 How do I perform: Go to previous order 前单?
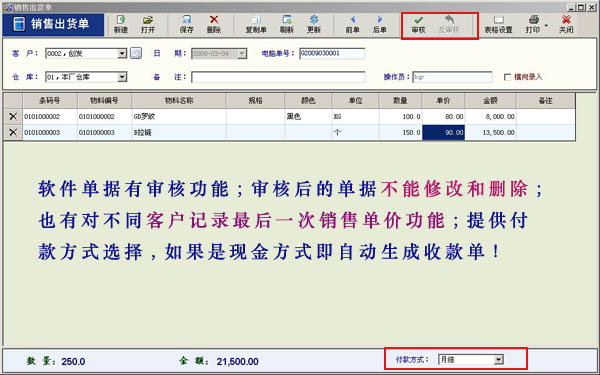pos(352,24)
